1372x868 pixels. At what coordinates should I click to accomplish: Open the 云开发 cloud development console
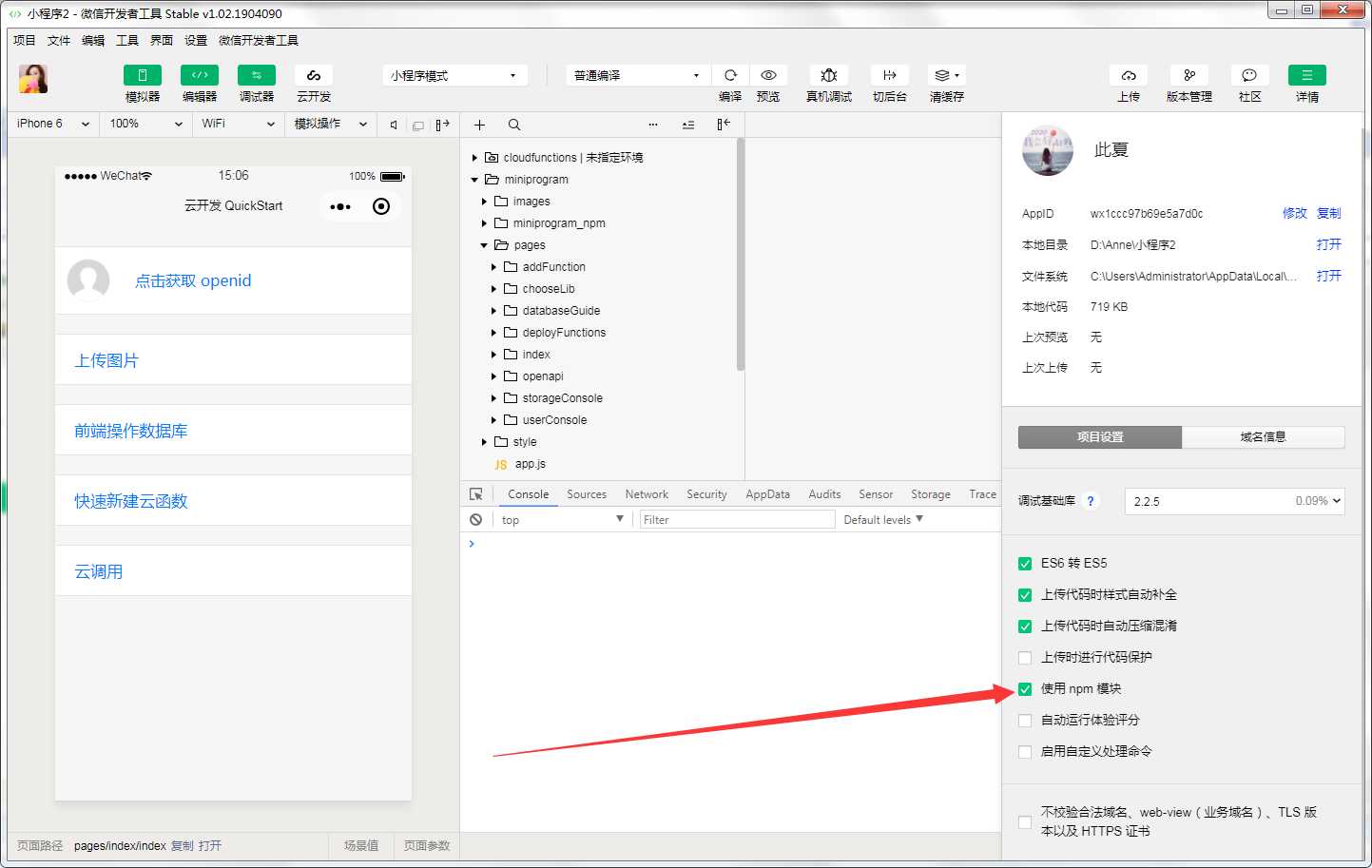(x=314, y=75)
